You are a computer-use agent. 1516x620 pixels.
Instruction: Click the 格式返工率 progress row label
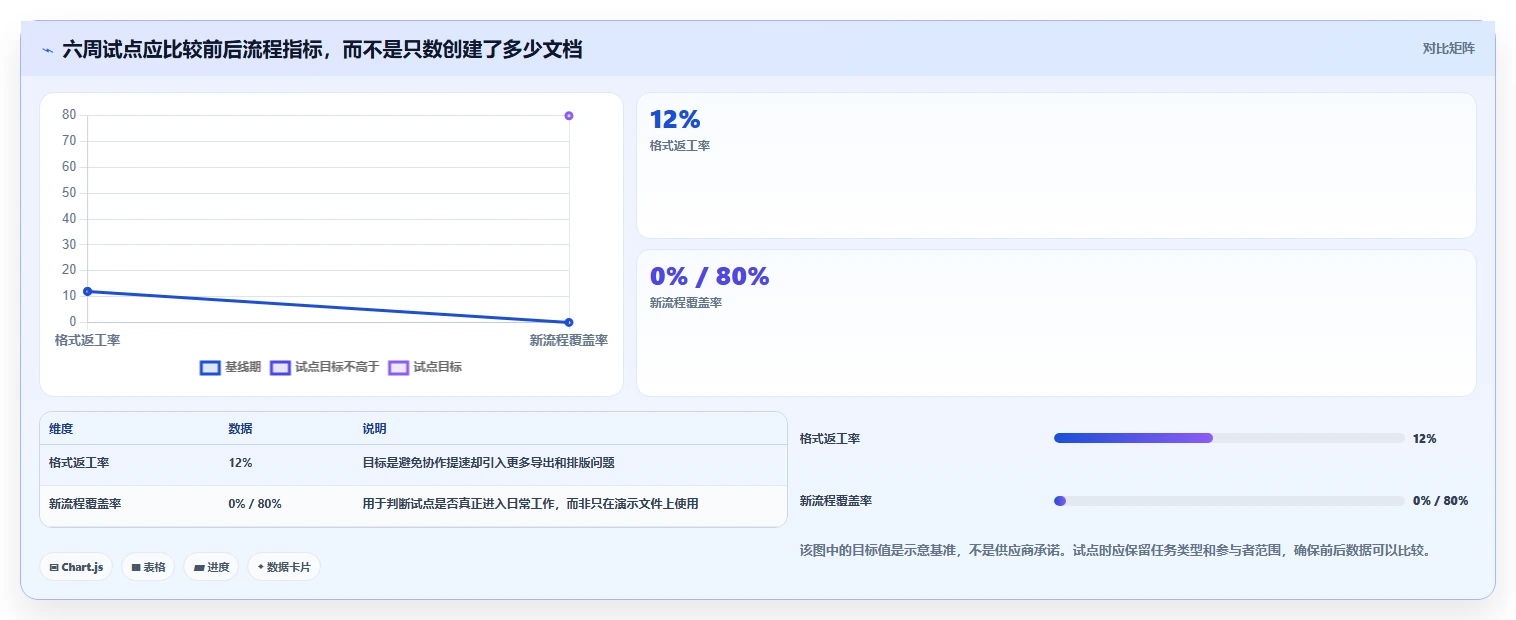830,438
